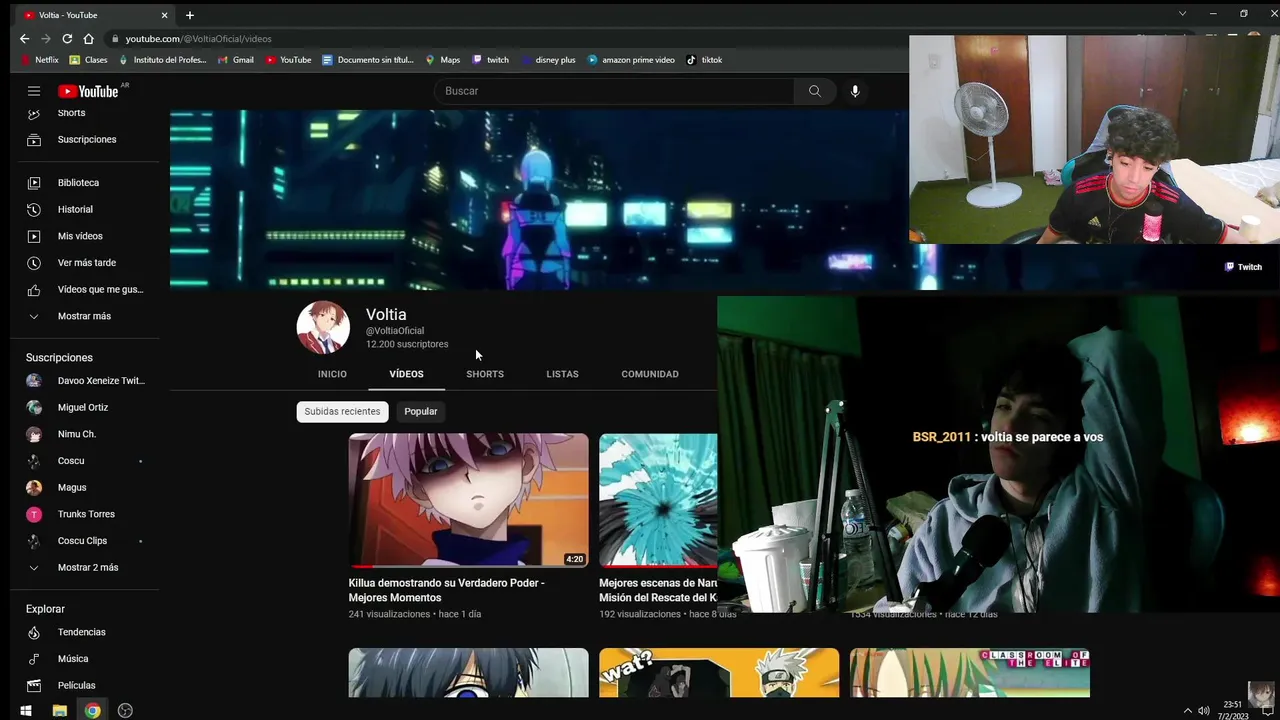This screenshot has height=720, width=1280.
Task: Open the Kakashi 'wat?' video thumbnail
Action: click(x=719, y=673)
